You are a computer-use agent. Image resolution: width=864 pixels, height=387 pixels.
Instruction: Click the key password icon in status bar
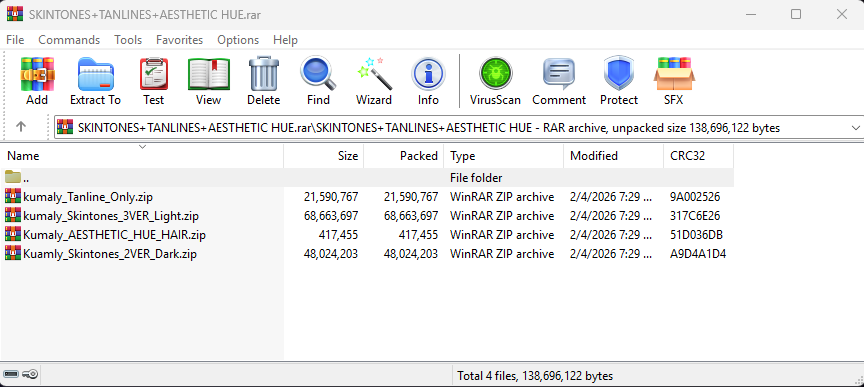tap(30, 375)
